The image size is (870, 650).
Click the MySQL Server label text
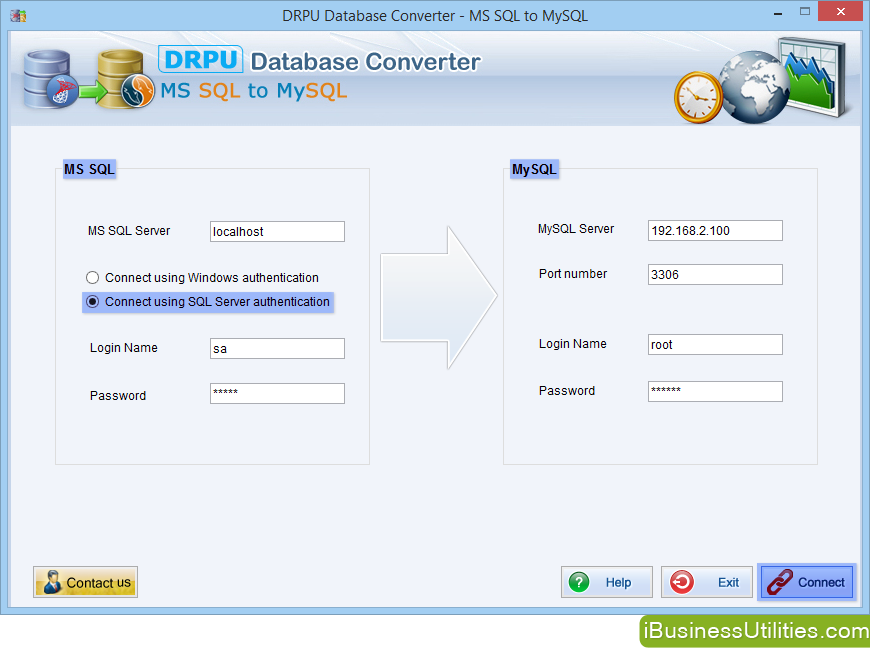[x=576, y=229]
